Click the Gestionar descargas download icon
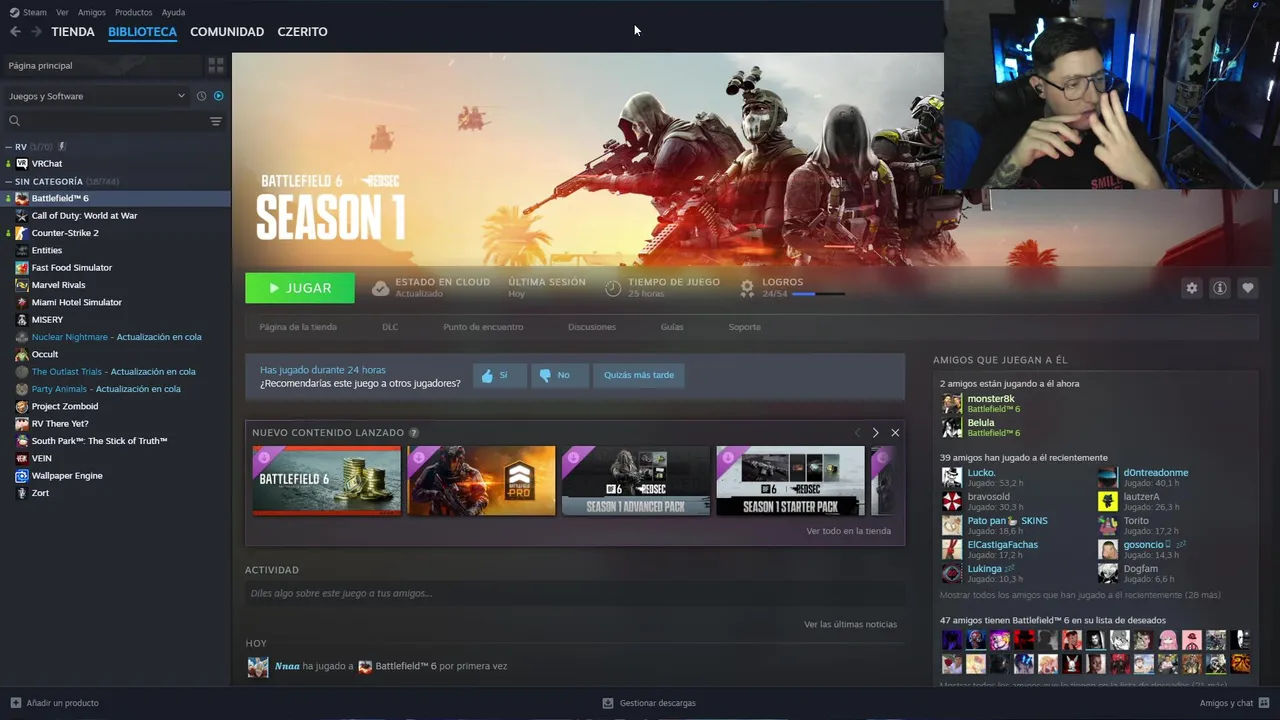The height and width of the screenshot is (720, 1280). 608,703
